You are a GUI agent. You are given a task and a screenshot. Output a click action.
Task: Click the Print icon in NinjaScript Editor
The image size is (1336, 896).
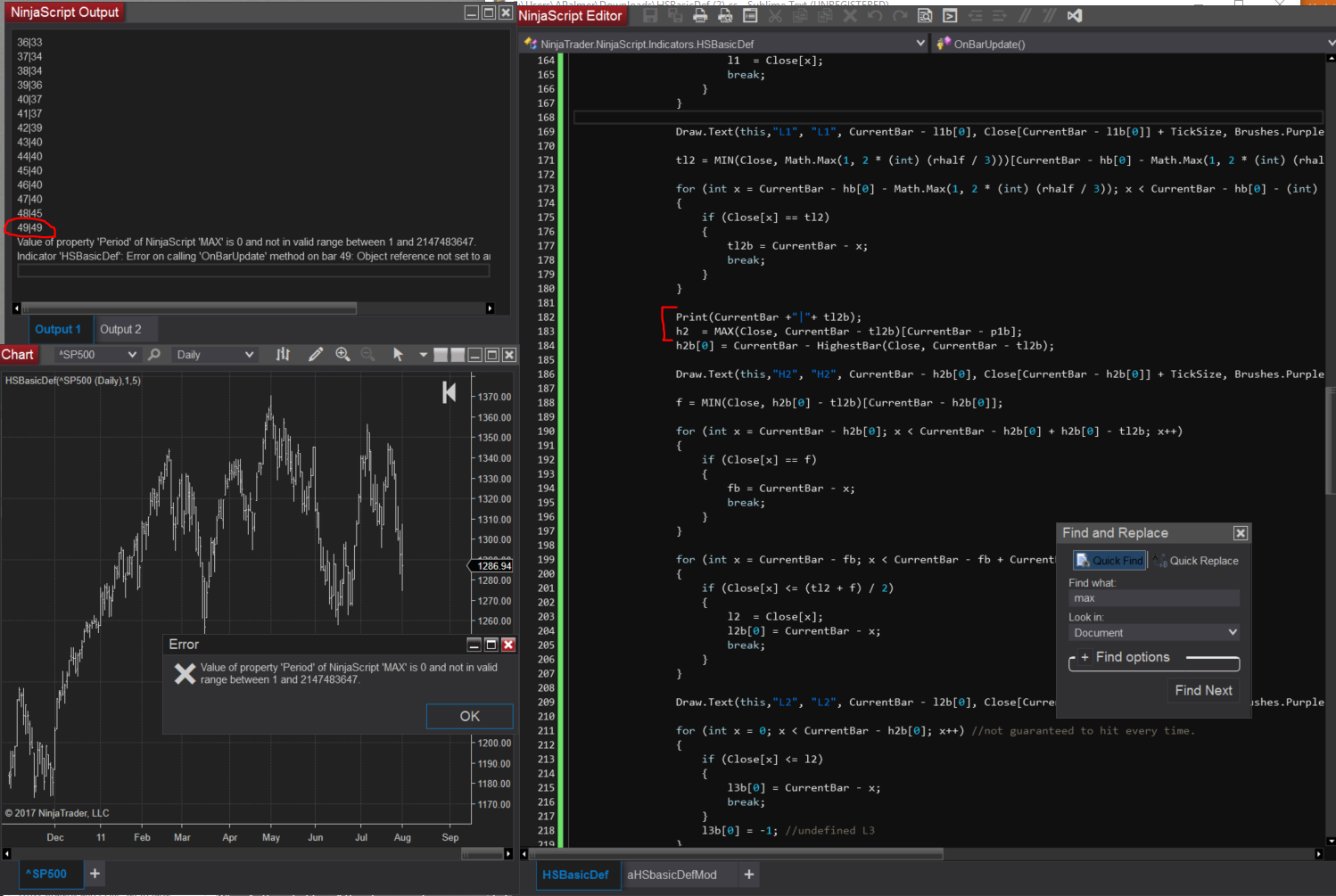(700, 15)
